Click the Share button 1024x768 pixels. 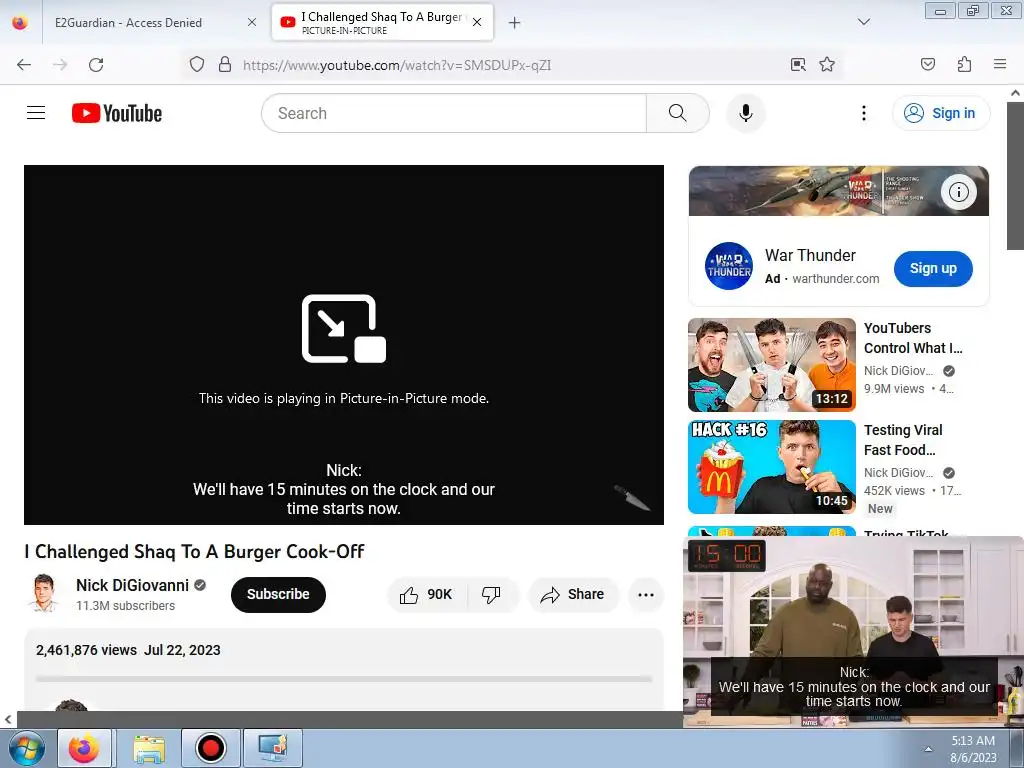(x=572, y=594)
